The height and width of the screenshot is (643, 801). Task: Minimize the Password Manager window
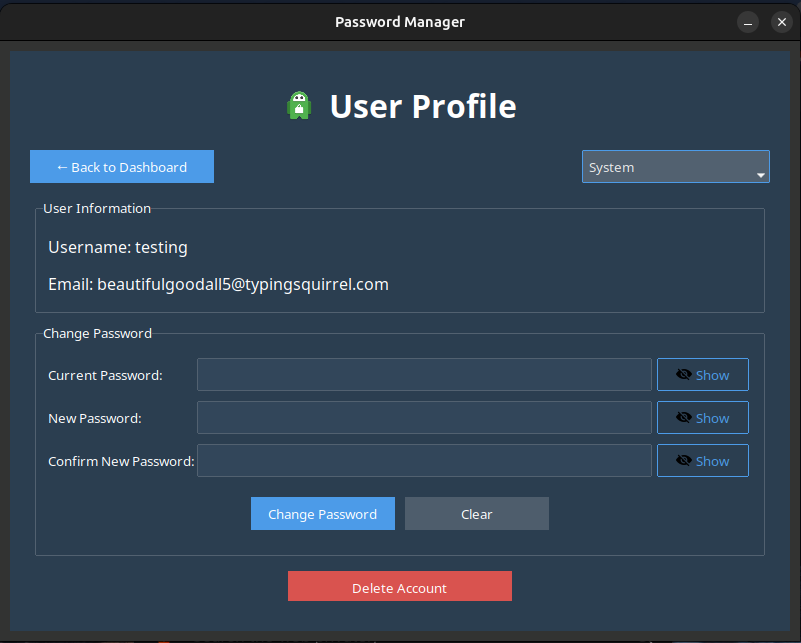coord(748,22)
